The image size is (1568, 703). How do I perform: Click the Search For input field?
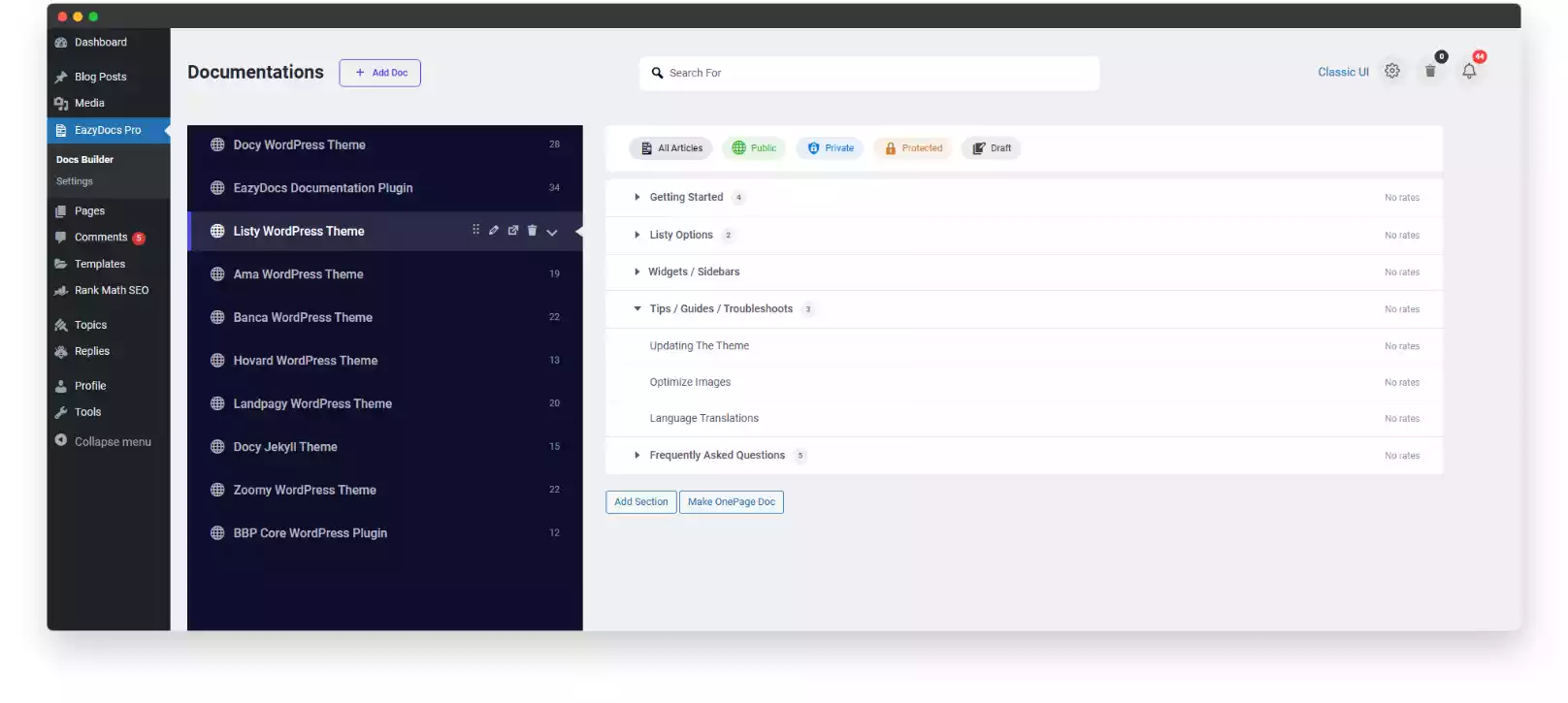pos(869,73)
